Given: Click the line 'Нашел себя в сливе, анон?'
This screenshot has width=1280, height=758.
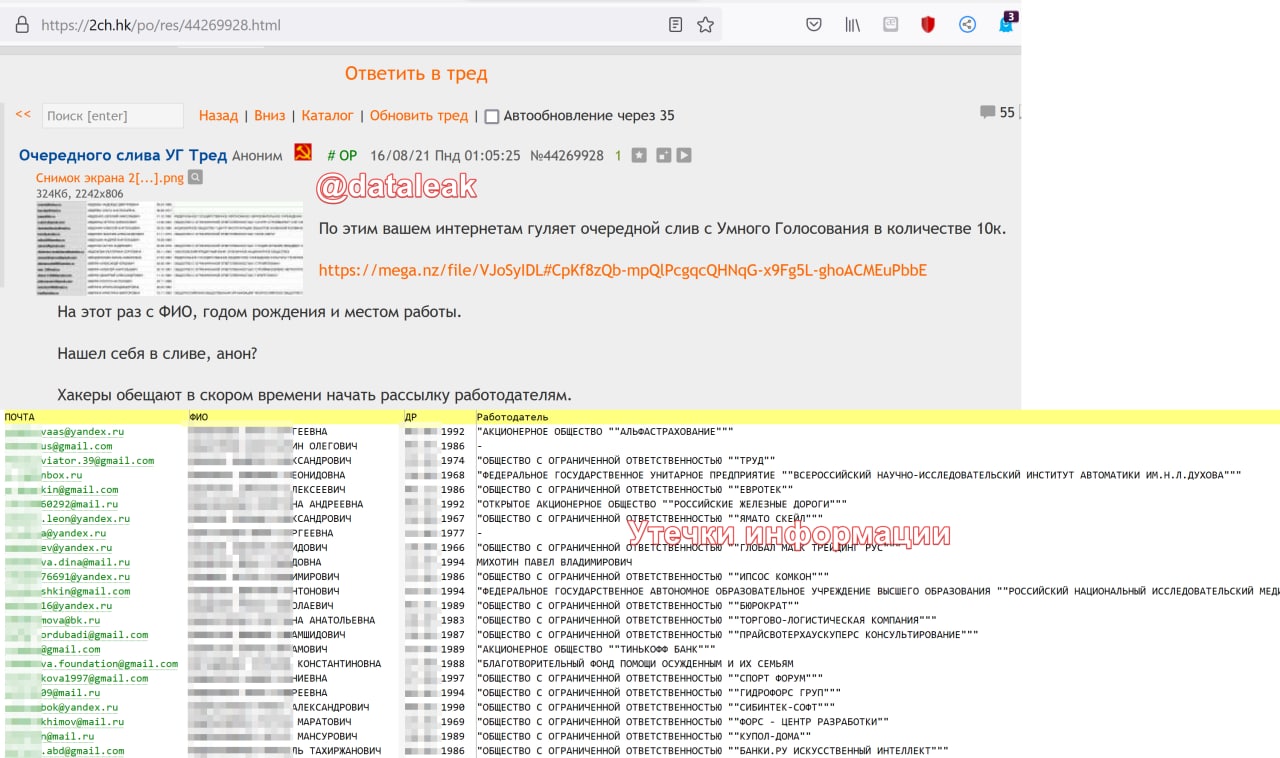Looking at the screenshot, I should tap(157, 353).
